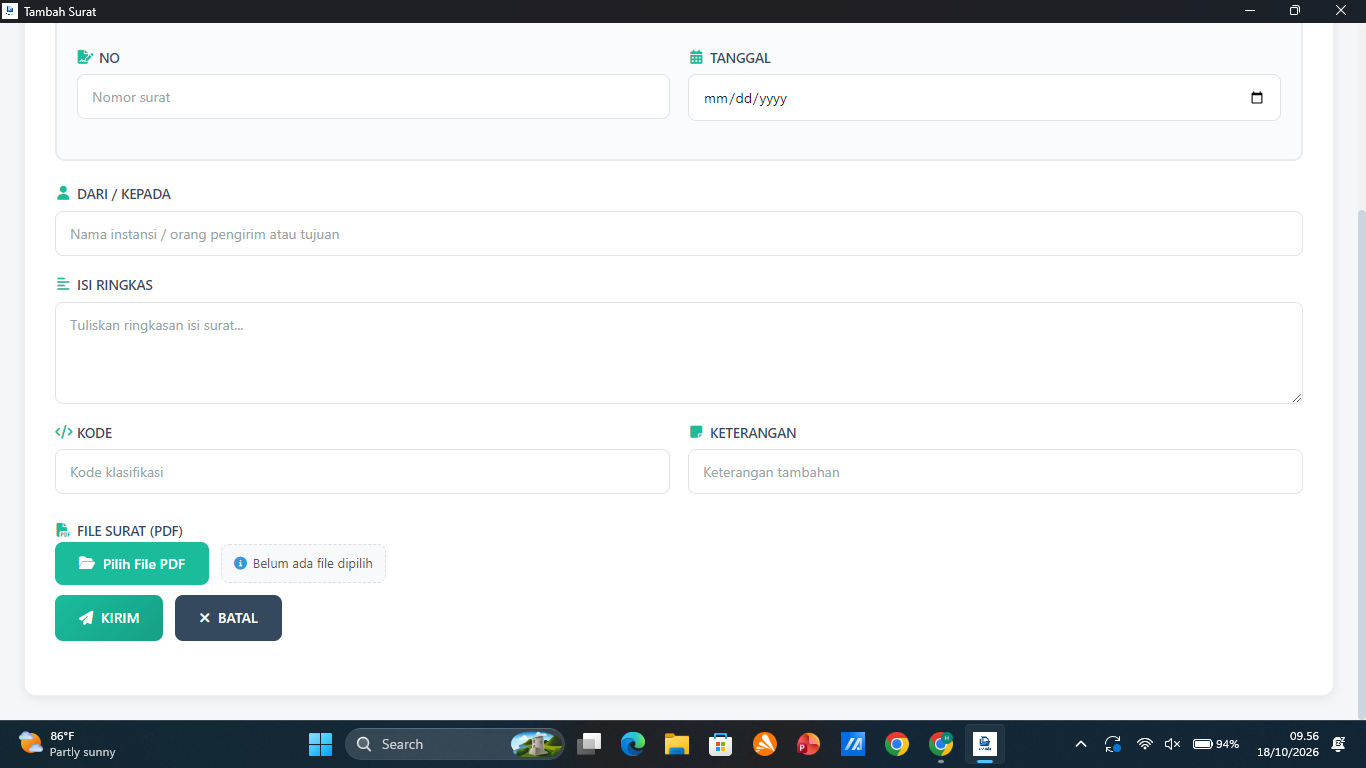The width and height of the screenshot is (1366, 768).
Task: Click the FILE SURAT (PDF) label
Action: [x=130, y=531]
